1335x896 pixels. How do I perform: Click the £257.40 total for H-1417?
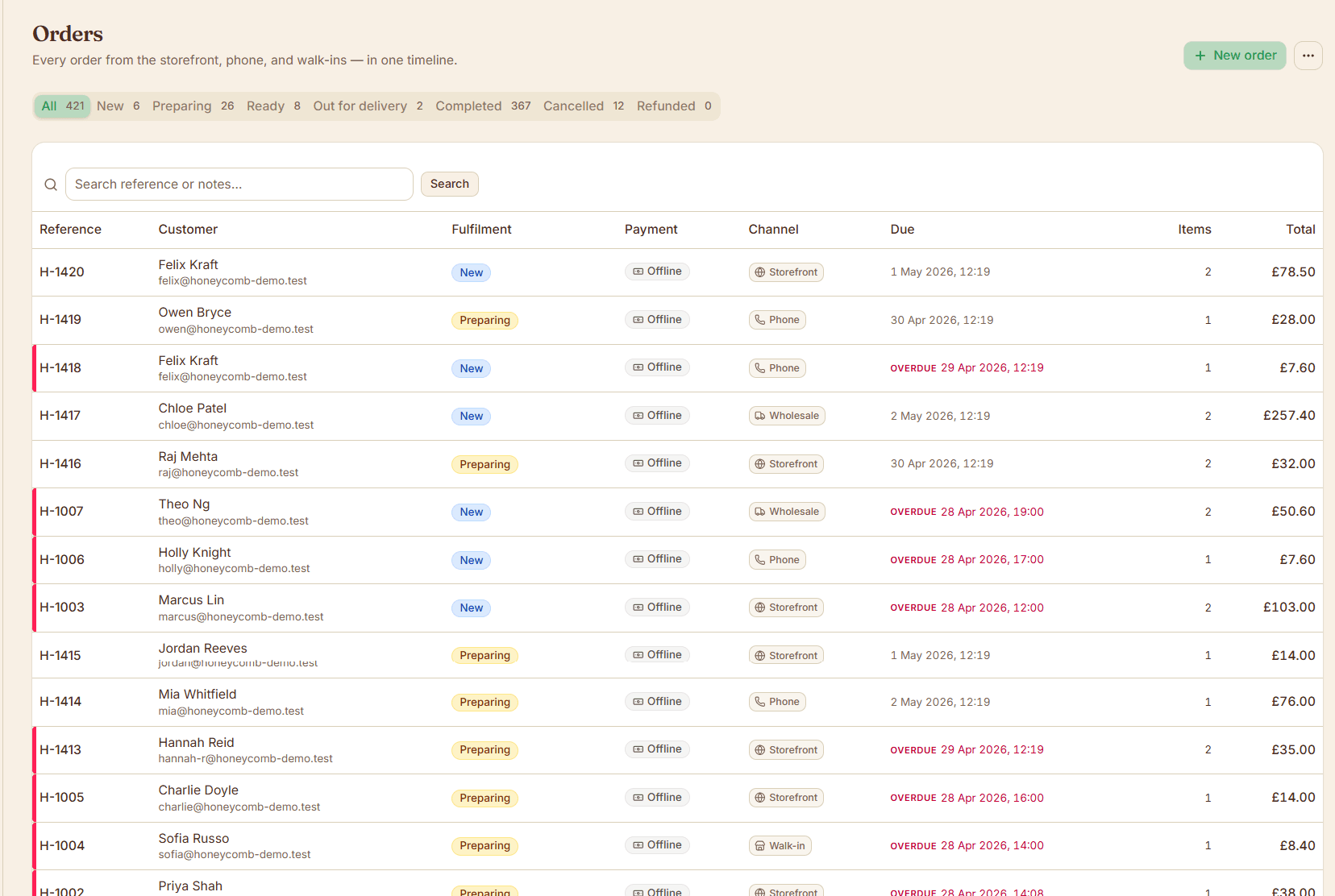[1289, 416]
